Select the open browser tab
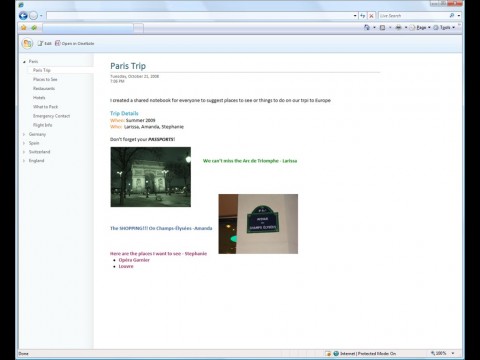The width and height of the screenshot is (480, 360). [88, 28]
